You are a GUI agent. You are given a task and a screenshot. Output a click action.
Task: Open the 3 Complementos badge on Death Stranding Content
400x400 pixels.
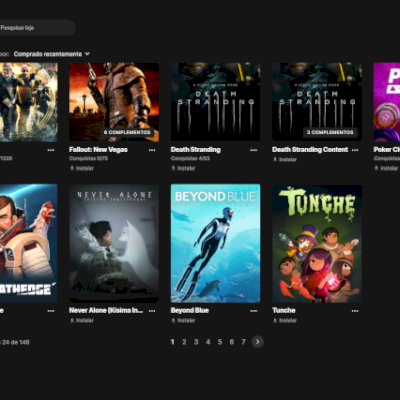pyautogui.click(x=330, y=132)
